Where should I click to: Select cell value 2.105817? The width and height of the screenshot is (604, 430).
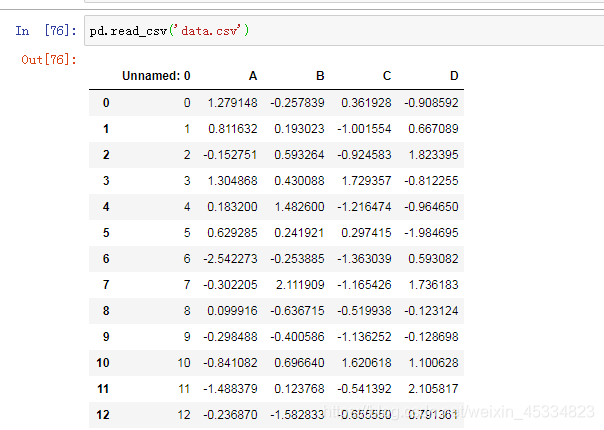pyautogui.click(x=433, y=389)
